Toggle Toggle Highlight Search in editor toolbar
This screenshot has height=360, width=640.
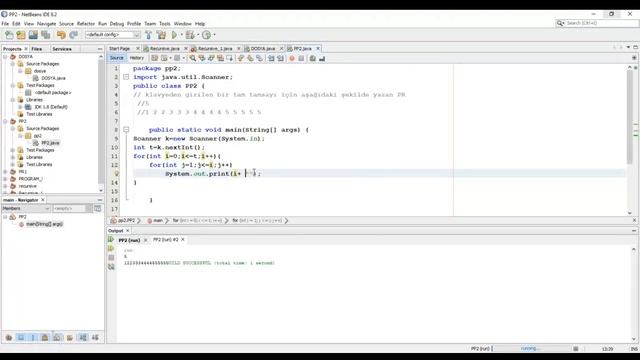coord(220,58)
